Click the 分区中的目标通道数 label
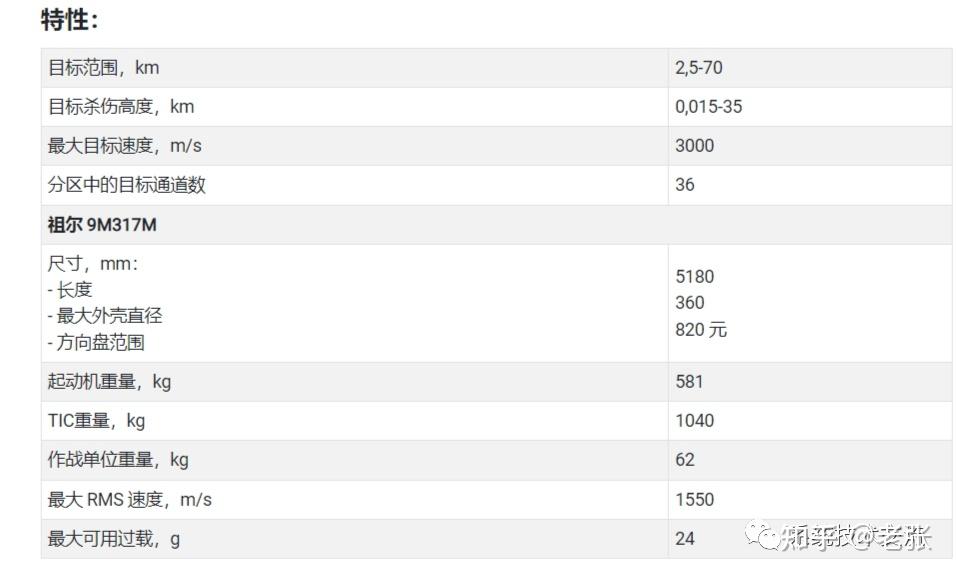The height and width of the screenshot is (577, 956). pos(127,185)
